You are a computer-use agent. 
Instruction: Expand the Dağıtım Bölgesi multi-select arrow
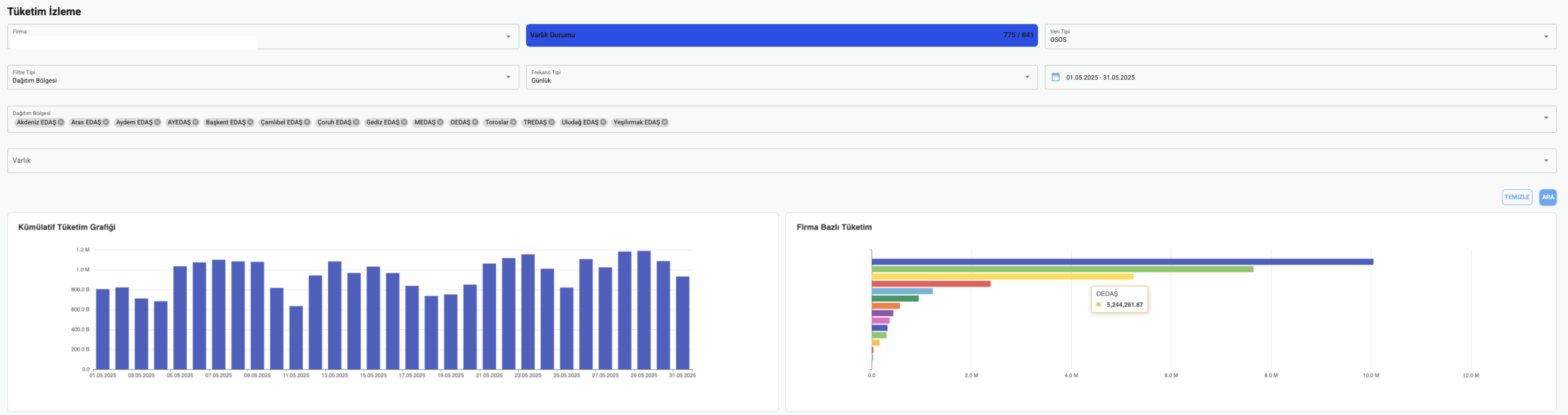point(1545,118)
